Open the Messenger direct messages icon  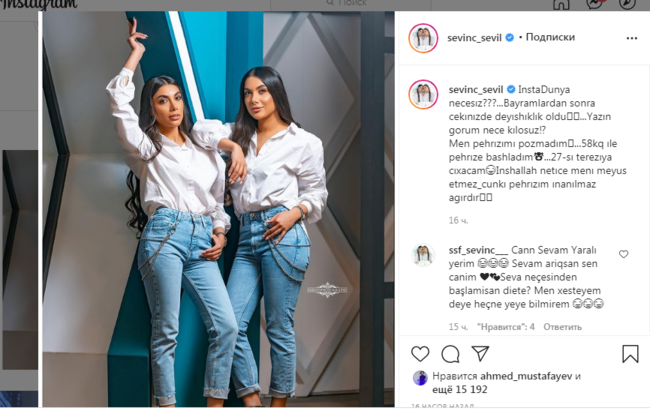tap(594, 4)
